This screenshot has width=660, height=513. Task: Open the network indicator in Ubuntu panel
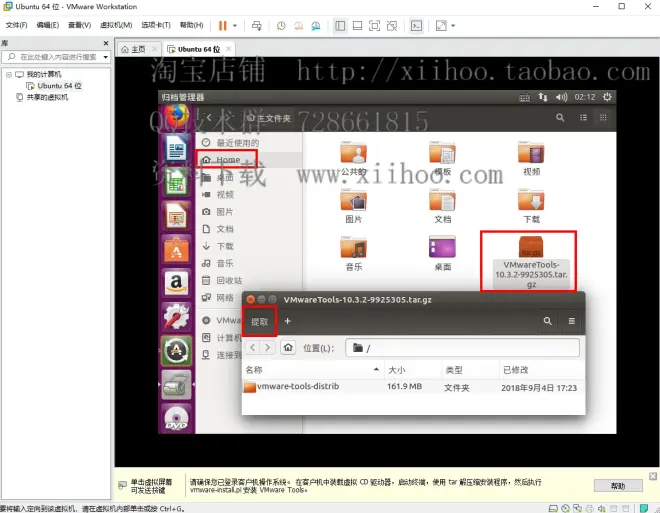coord(543,97)
